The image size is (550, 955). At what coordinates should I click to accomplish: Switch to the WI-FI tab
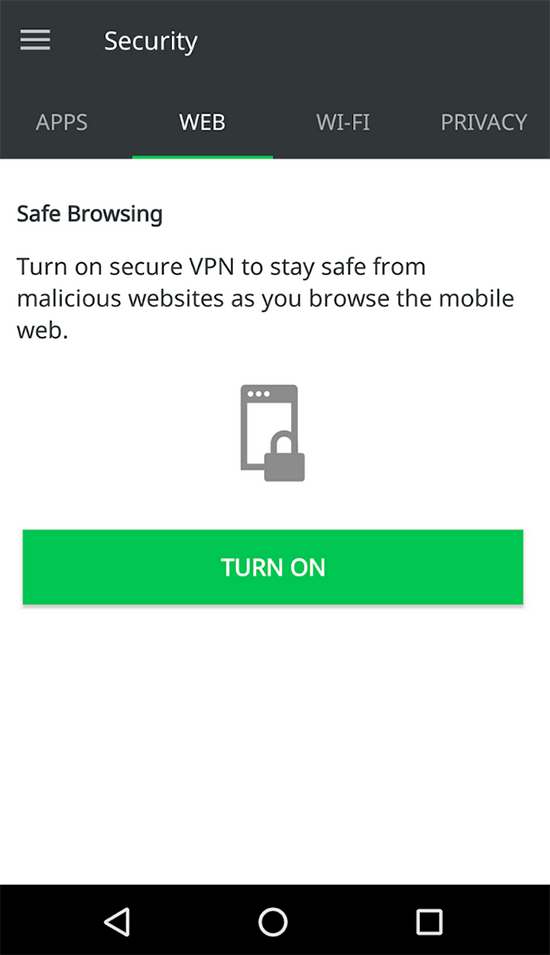click(343, 122)
